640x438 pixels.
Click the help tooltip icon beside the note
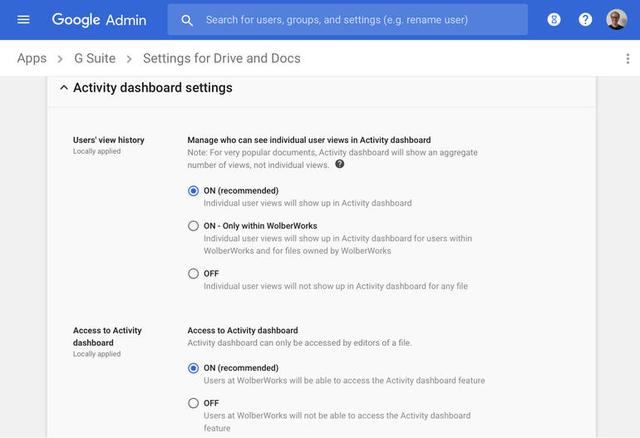[340, 164]
